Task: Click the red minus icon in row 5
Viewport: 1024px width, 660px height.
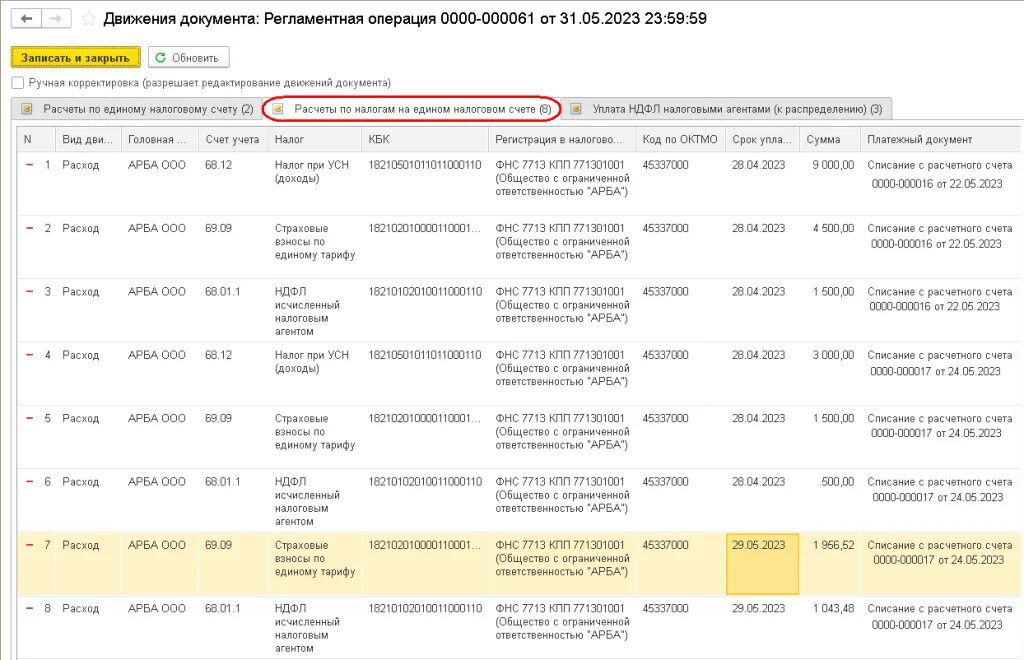Action: click(x=29, y=418)
